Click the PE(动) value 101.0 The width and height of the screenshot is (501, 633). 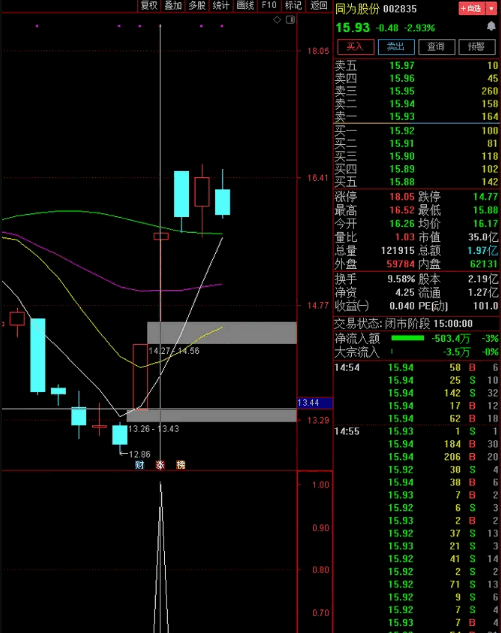pyautogui.click(x=486, y=306)
